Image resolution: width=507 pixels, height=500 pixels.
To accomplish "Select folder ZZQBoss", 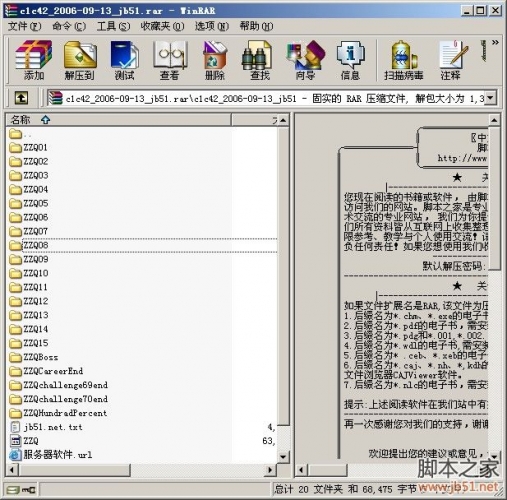I will pos(34,357).
